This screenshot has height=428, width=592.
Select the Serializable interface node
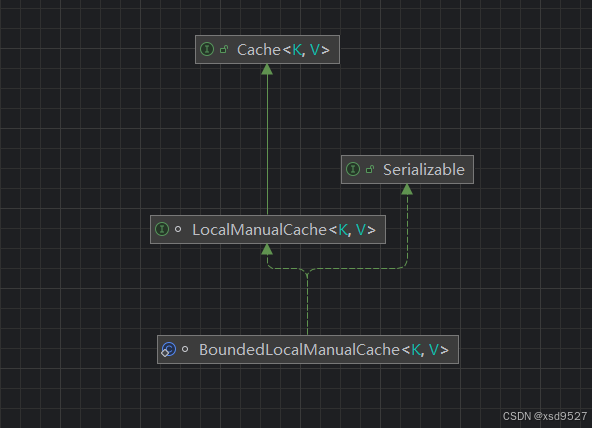pos(407,169)
